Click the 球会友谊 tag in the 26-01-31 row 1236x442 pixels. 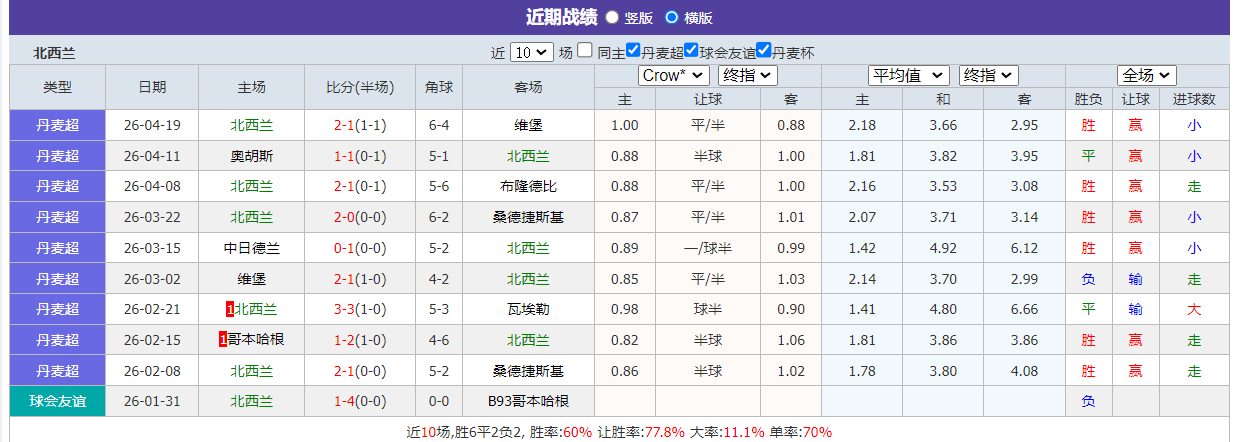58,401
